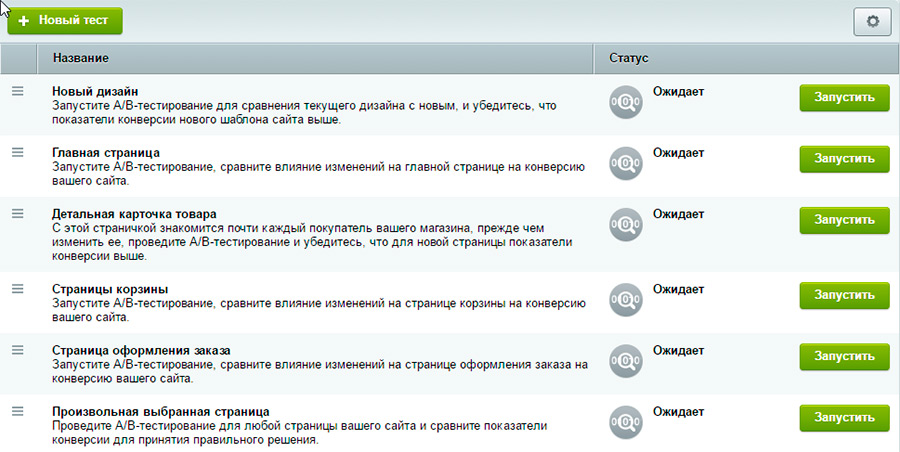Launch the Страницы корзины test
Viewport: 900px width, 452px height.
pyautogui.click(x=844, y=295)
